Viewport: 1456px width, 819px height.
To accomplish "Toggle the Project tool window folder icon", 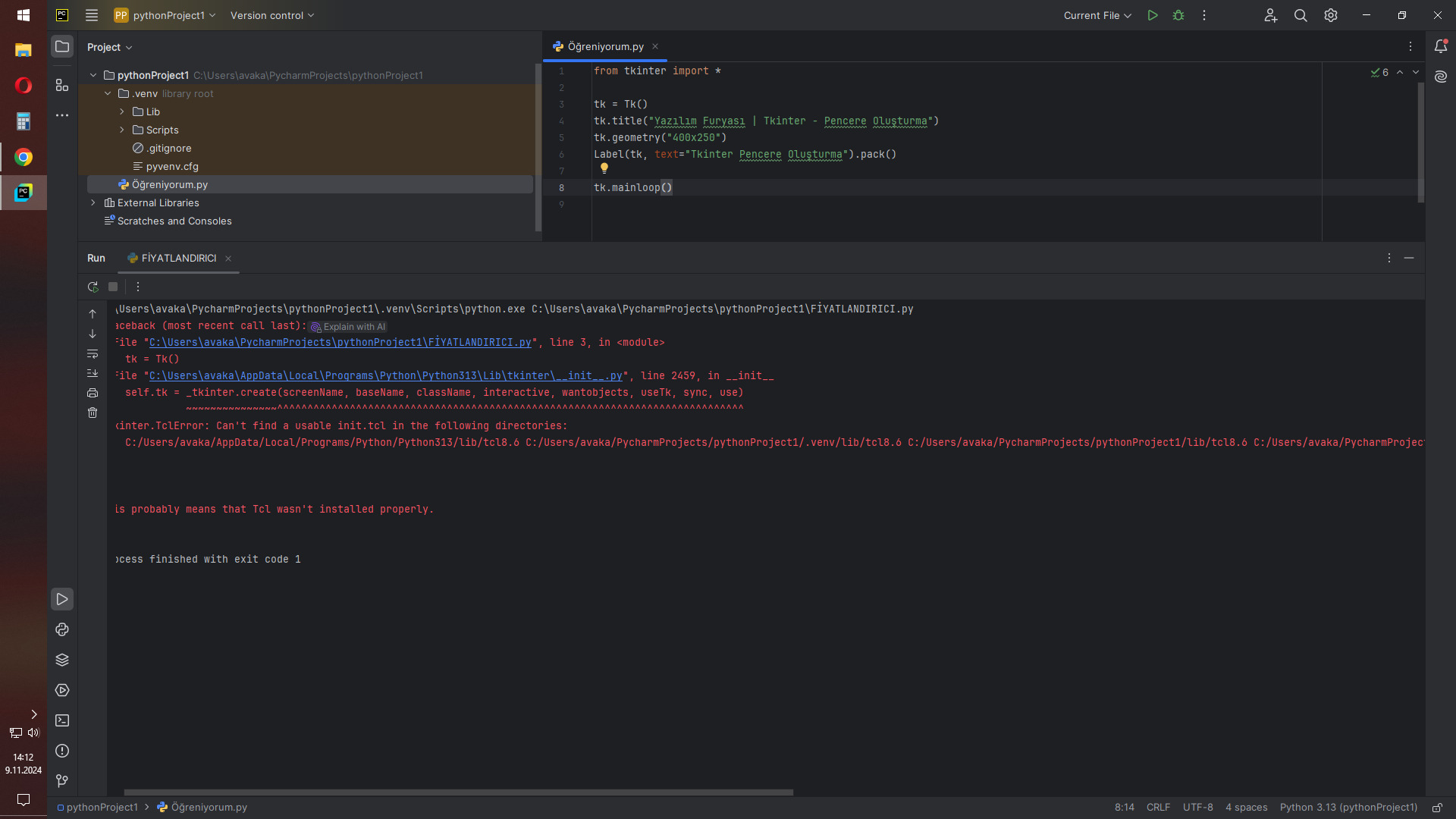I will (x=62, y=47).
